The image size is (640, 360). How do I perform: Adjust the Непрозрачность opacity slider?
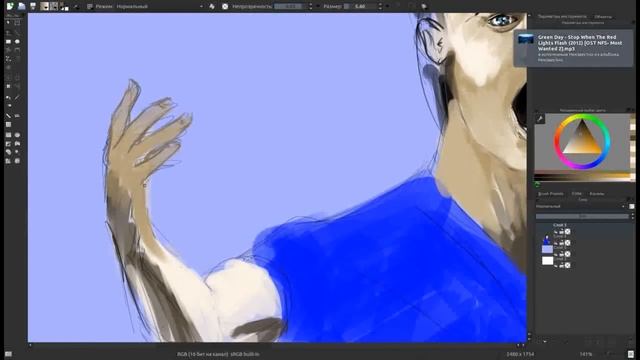[291, 7]
